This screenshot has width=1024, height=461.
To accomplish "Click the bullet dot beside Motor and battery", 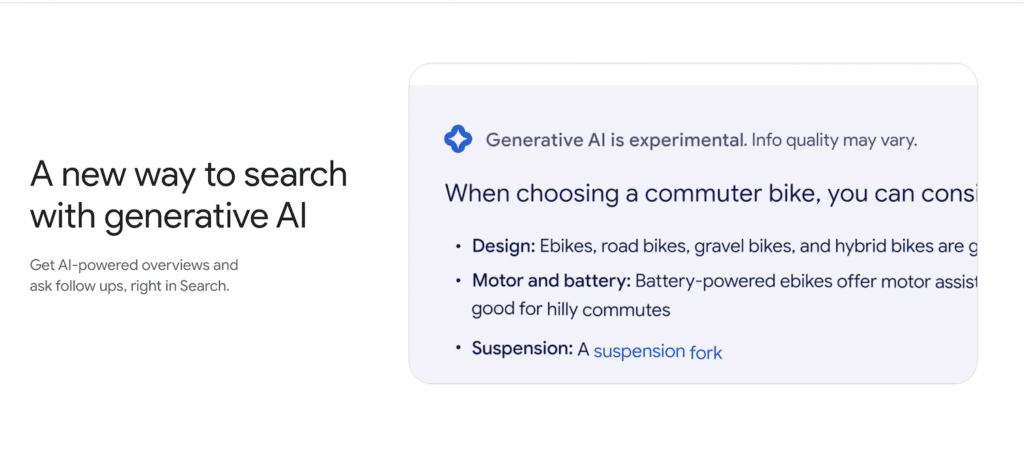I will click(458, 282).
